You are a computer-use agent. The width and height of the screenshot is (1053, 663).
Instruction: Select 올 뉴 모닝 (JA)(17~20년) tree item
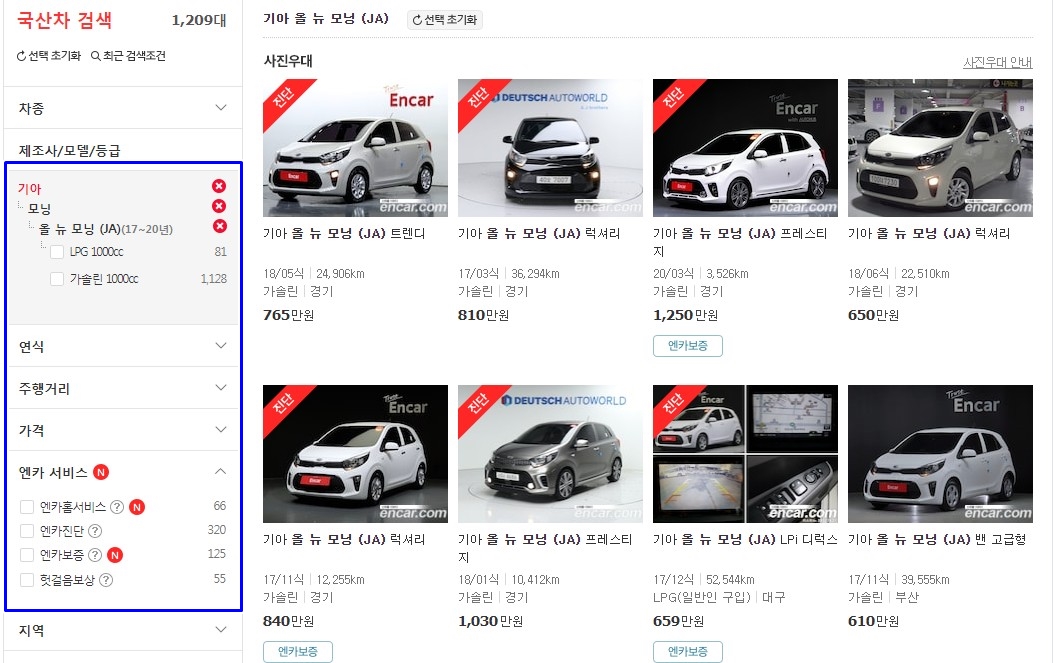(x=105, y=229)
